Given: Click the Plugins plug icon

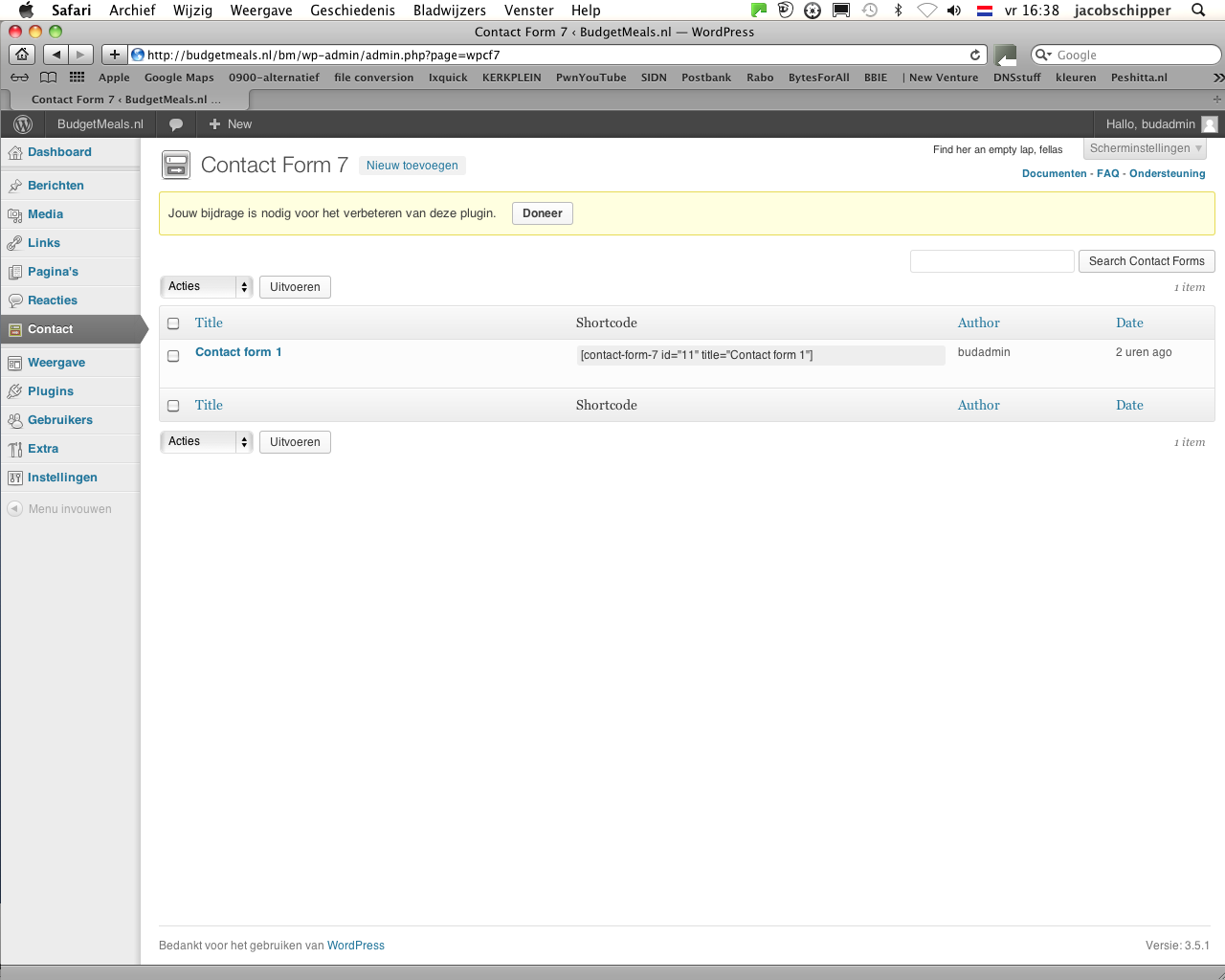Looking at the screenshot, I should [14, 391].
